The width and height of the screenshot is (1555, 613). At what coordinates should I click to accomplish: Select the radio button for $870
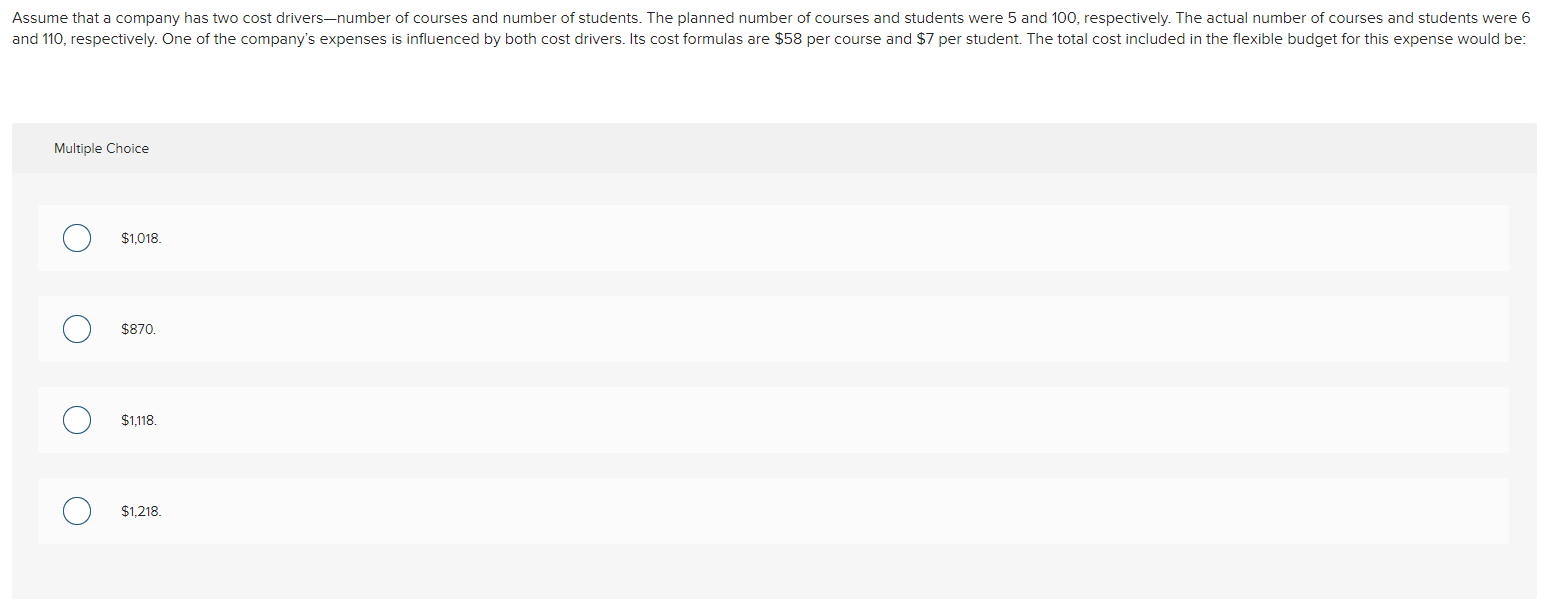[x=77, y=329]
